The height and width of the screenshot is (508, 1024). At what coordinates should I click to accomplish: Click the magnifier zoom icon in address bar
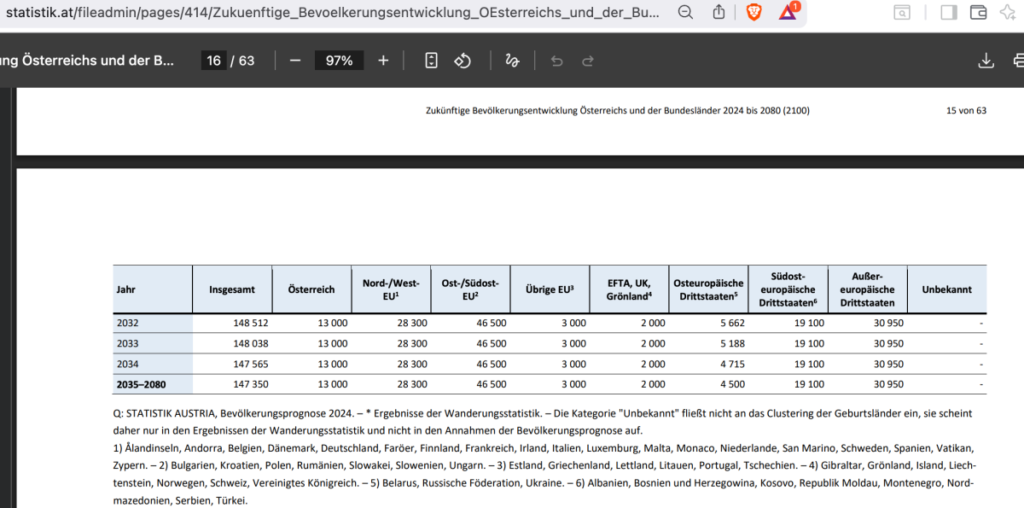[x=685, y=12]
